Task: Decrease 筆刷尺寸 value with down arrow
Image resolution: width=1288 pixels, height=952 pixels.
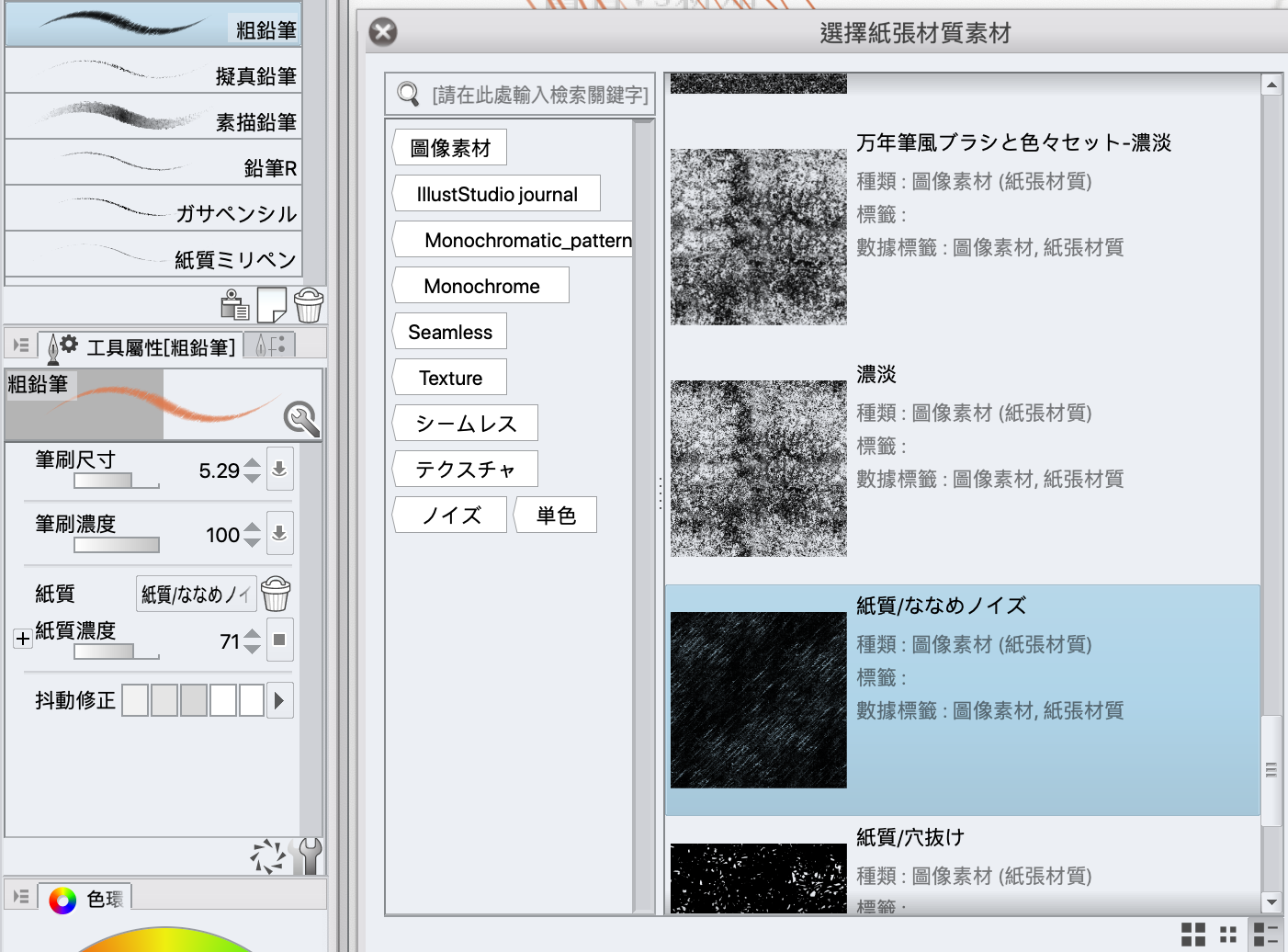Action: (253, 478)
